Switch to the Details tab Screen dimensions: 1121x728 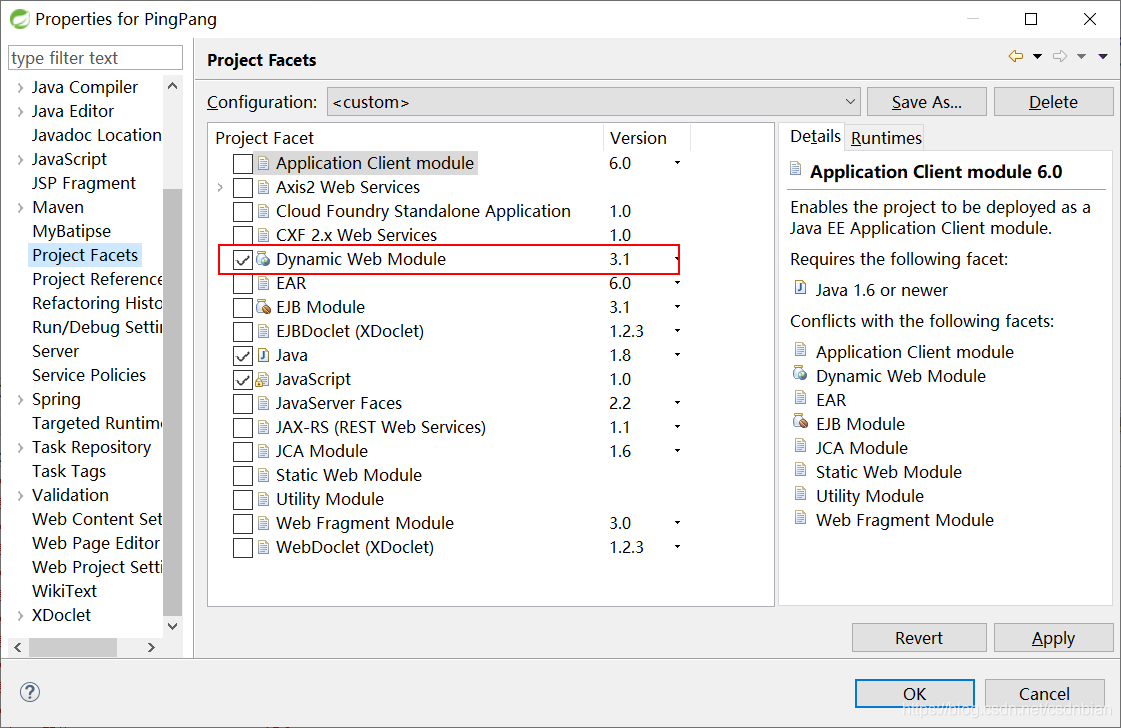point(815,136)
